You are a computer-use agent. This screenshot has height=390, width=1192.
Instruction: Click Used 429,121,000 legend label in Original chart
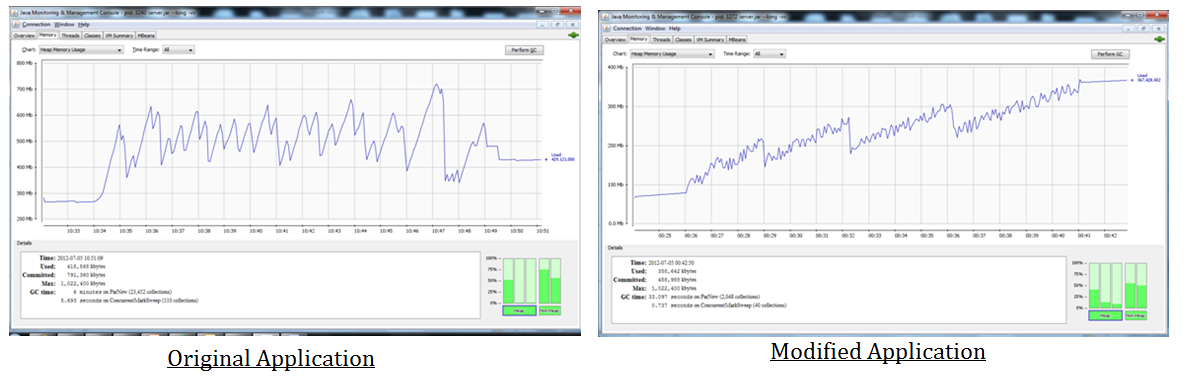(x=562, y=157)
